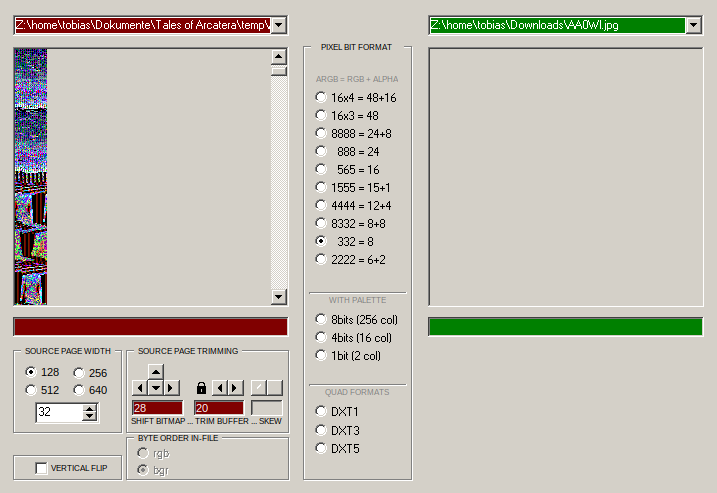This screenshot has width=717, height=493.
Task: Select the DXT5 quad format
Action: (x=337, y=448)
